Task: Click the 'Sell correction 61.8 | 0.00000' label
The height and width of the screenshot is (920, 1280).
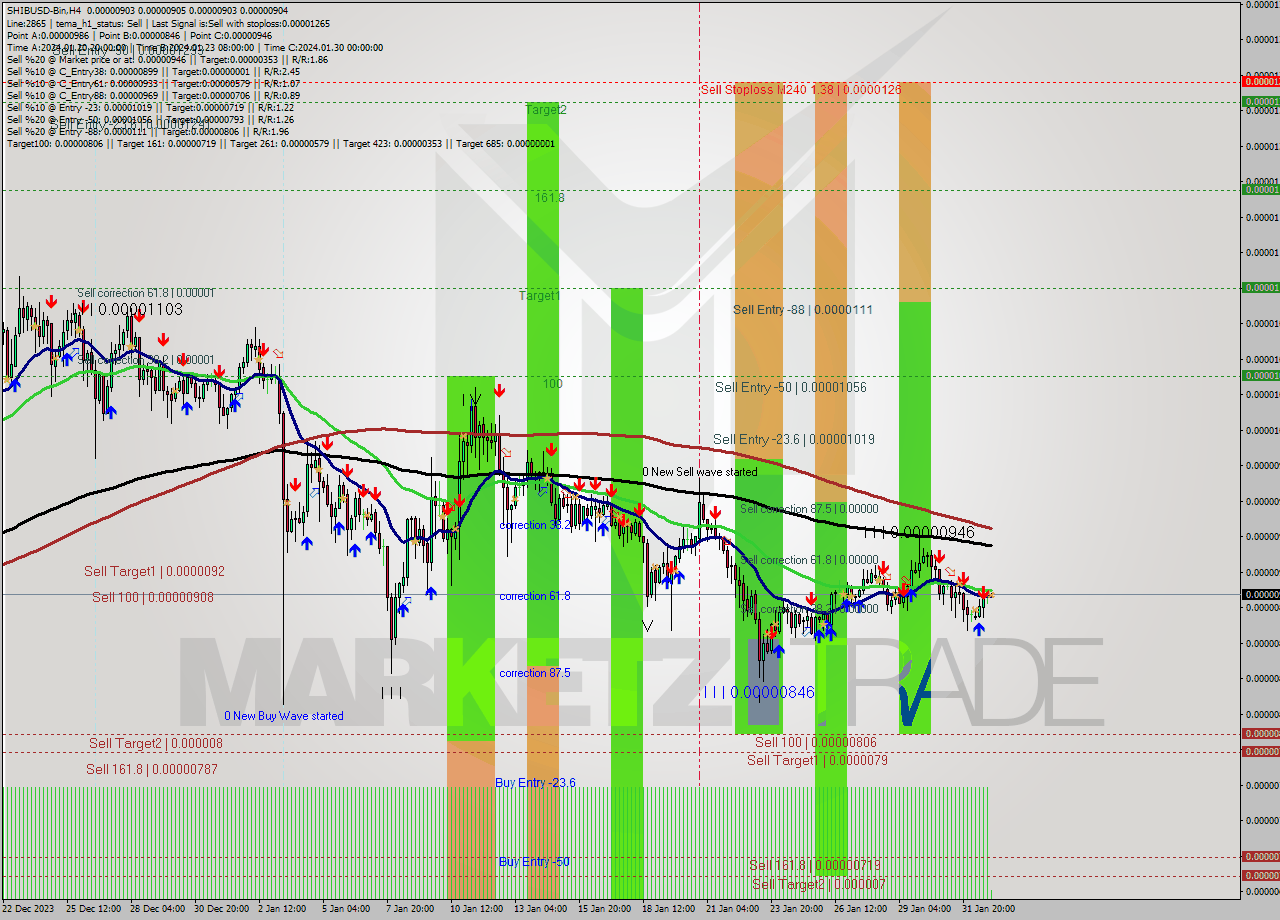Action: pyautogui.click(x=809, y=560)
